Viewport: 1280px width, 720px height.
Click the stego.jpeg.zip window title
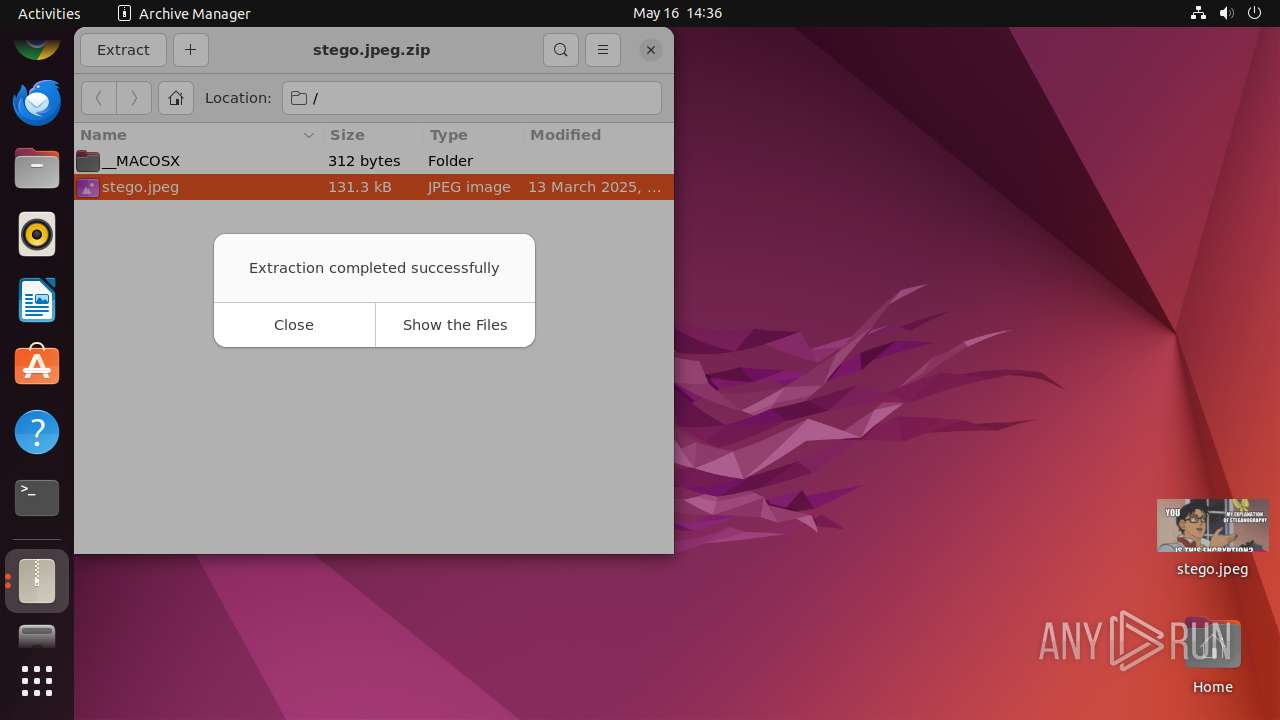(372, 50)
